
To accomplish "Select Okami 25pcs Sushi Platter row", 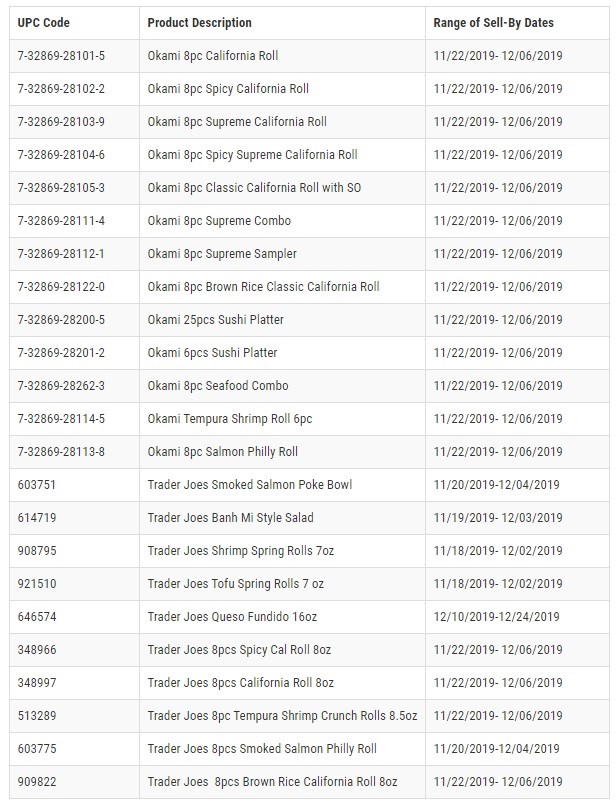I will coord(309,320).
